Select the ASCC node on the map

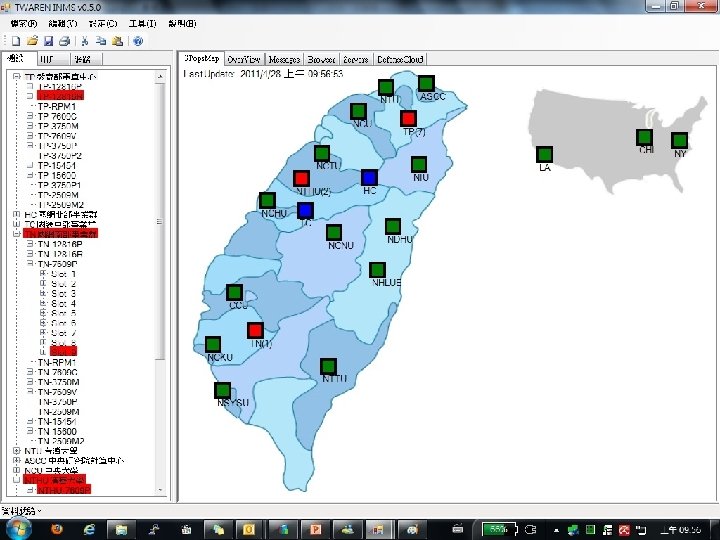coord(426,84)
